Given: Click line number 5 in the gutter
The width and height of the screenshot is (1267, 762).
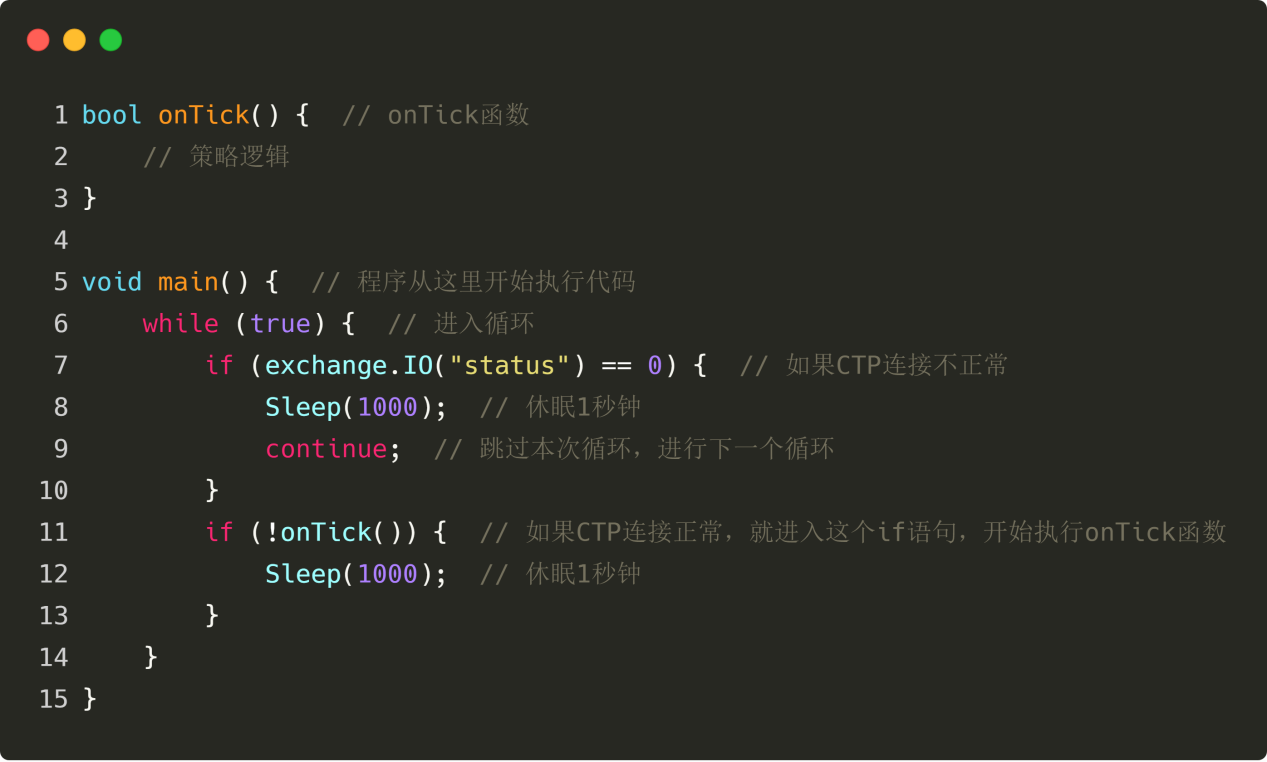Looking at the screenshot, I should [x=61, y=282].
